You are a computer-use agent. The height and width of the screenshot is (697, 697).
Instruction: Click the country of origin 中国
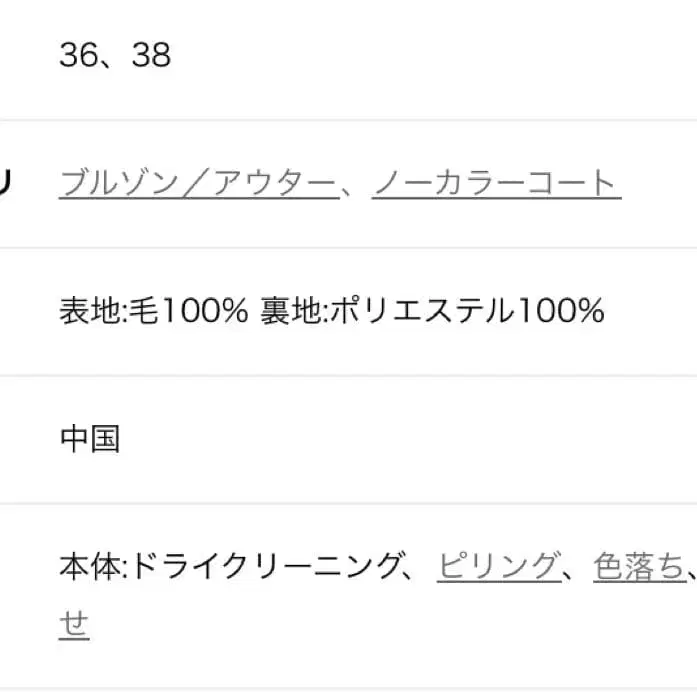click(90, 440)
